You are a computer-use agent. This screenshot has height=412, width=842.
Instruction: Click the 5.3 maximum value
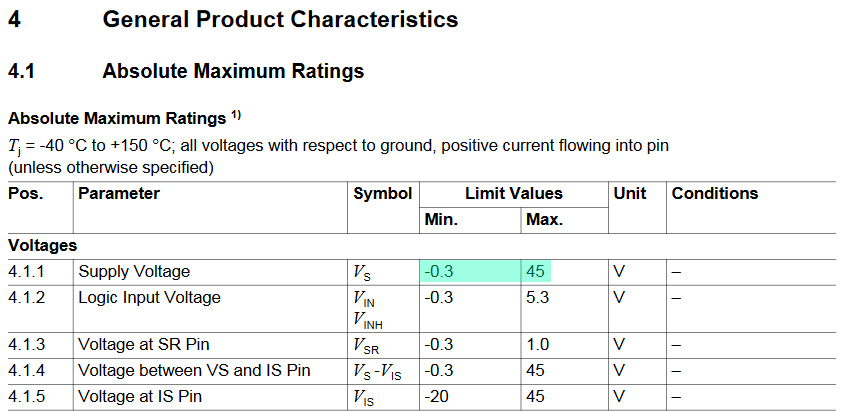pyautogui.click(x=537, y=297)
